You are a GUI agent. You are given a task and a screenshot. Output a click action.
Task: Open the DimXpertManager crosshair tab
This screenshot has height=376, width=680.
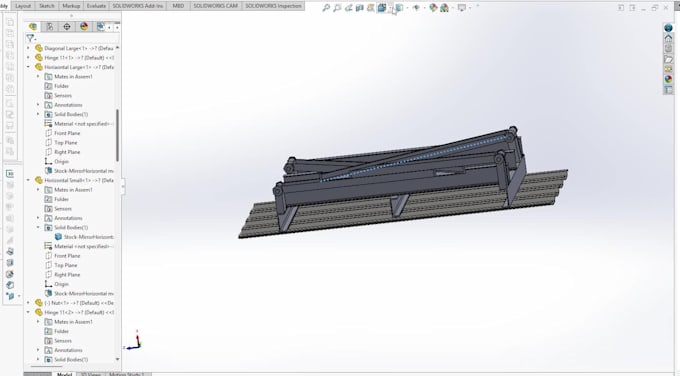point(67,27)
